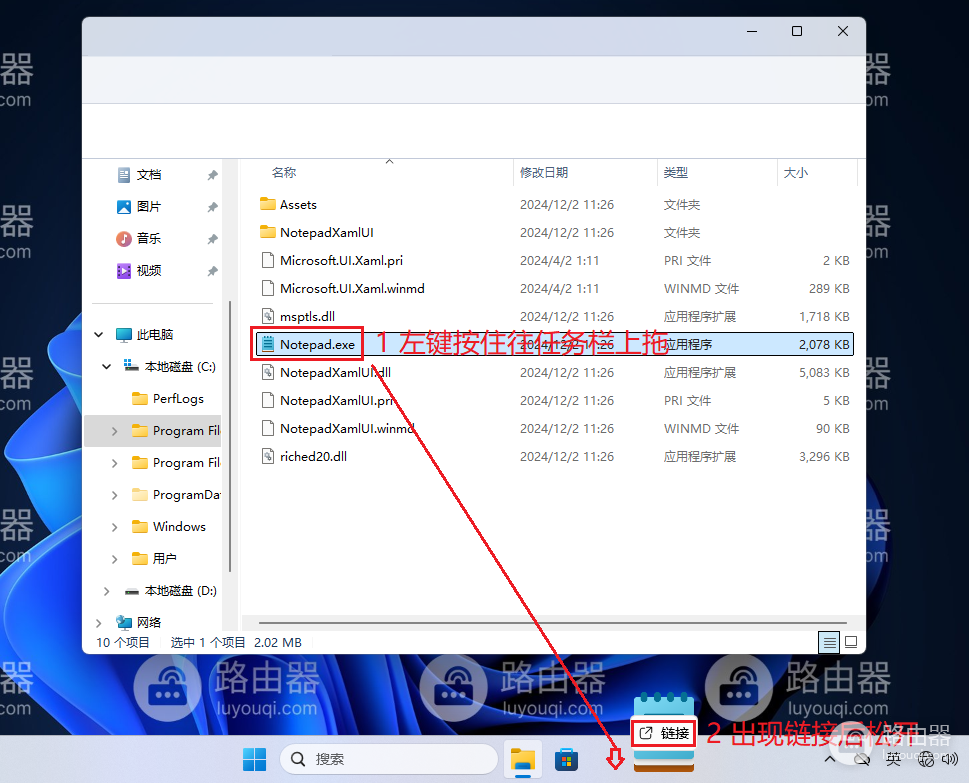Click the pin icon beside 图片
The image size is (969, 783).
tap(213, 207)
